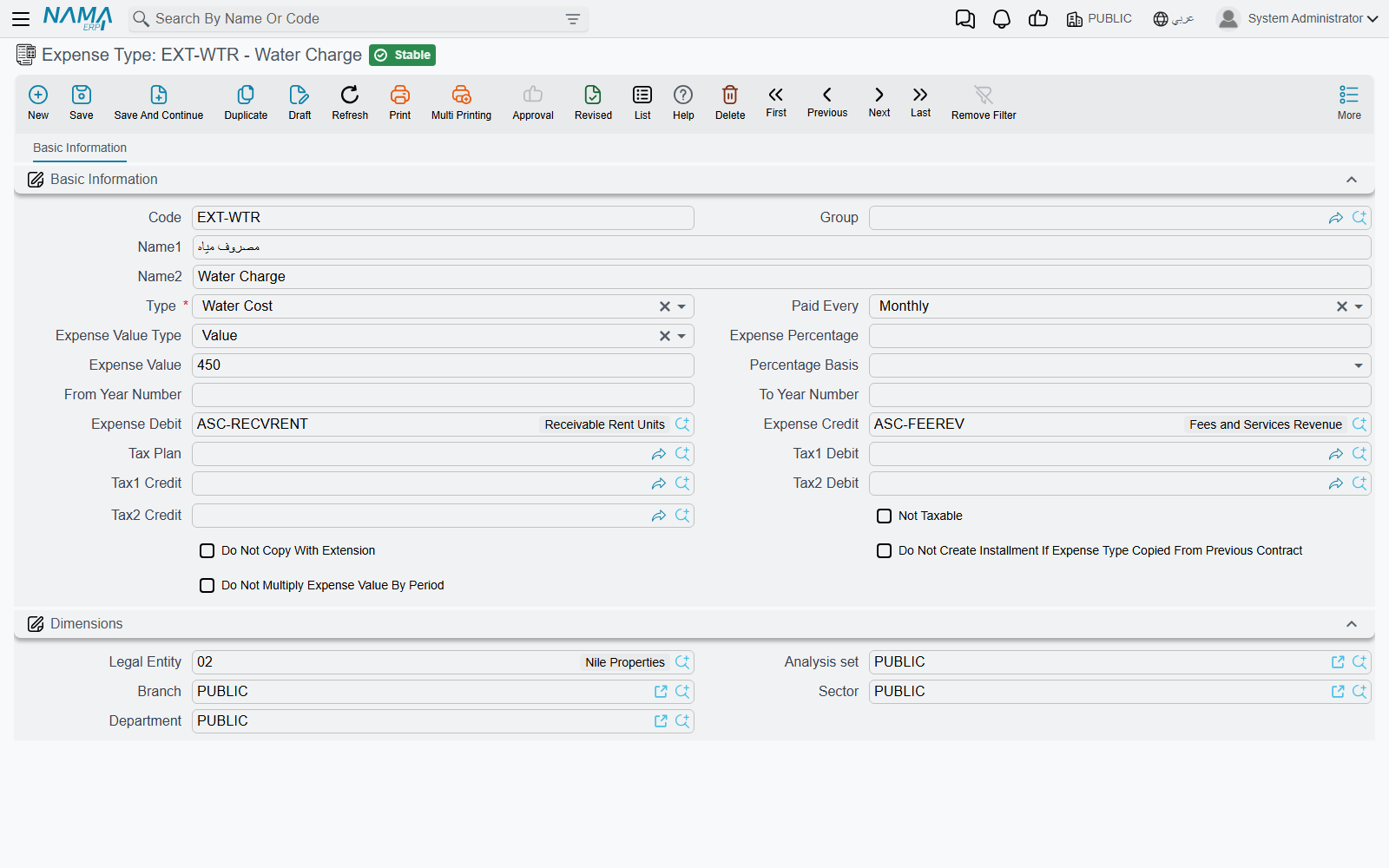Open Expense Value Type dropdown arrow
Screen dimensions: 1389x868
tap(682, 336)
